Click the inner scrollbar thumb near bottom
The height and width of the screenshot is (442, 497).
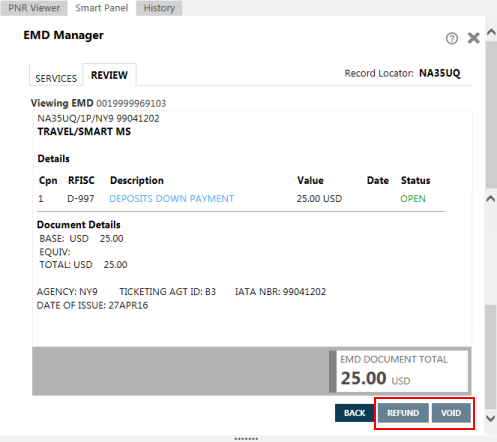point(490,357)
